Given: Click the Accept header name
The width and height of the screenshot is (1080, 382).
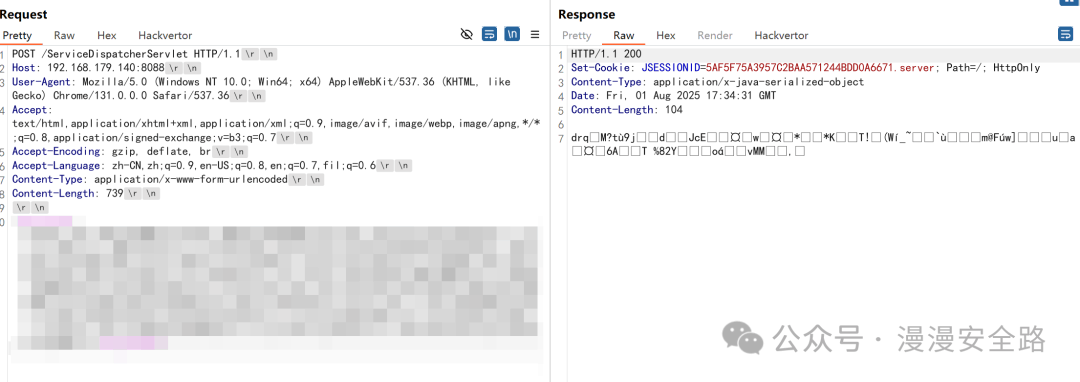Looking at the screenshot, I should [30, 109].
